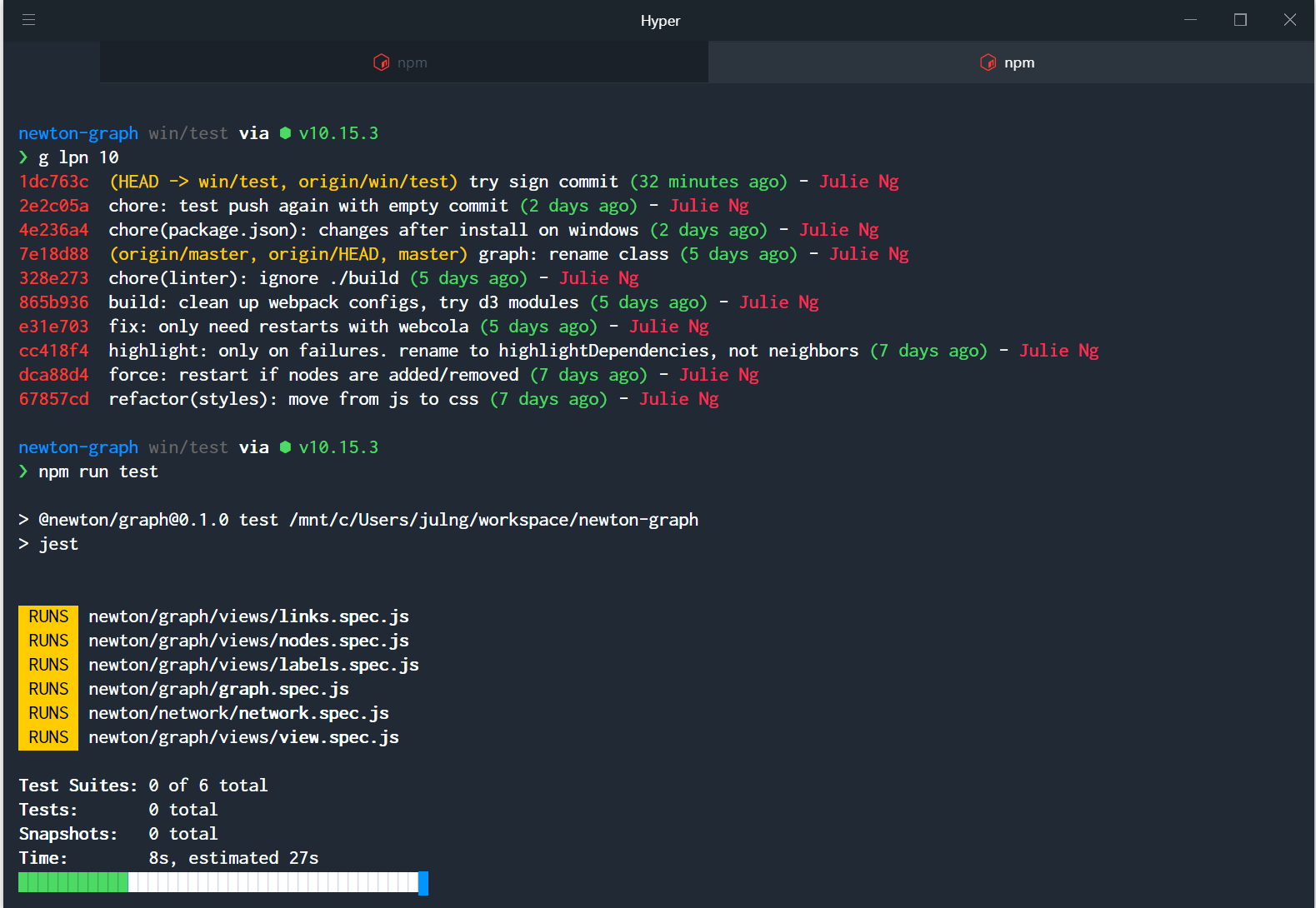
Task: Click the green Node.js icon above npm run test
Action: point(285,447)
